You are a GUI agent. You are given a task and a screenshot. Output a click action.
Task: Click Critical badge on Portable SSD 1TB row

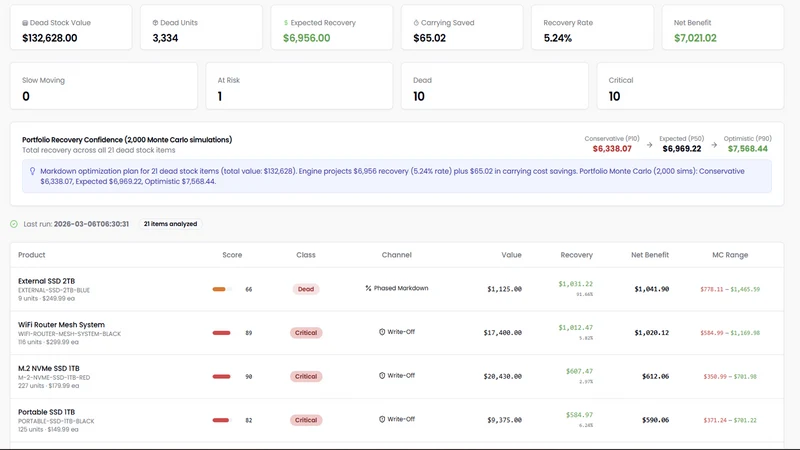tap(306, 420)
